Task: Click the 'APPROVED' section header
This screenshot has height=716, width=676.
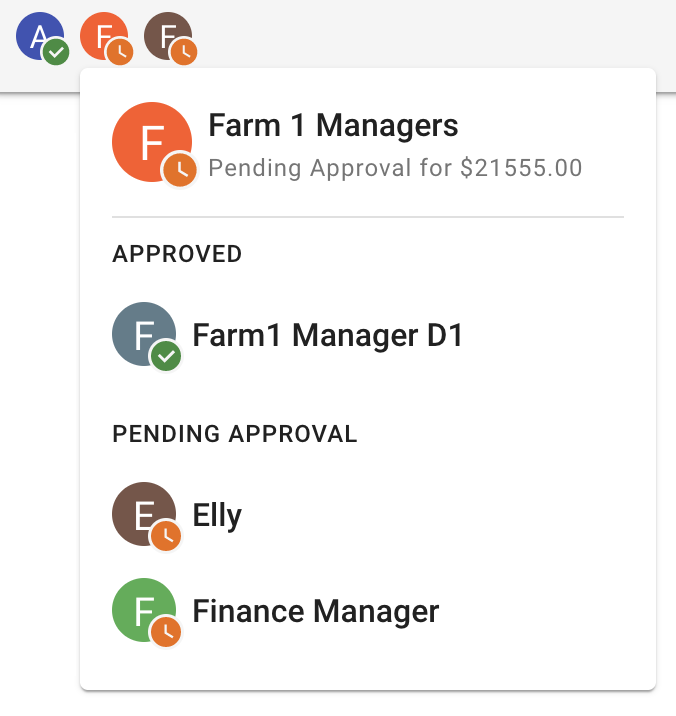Action: click(177, 254)
